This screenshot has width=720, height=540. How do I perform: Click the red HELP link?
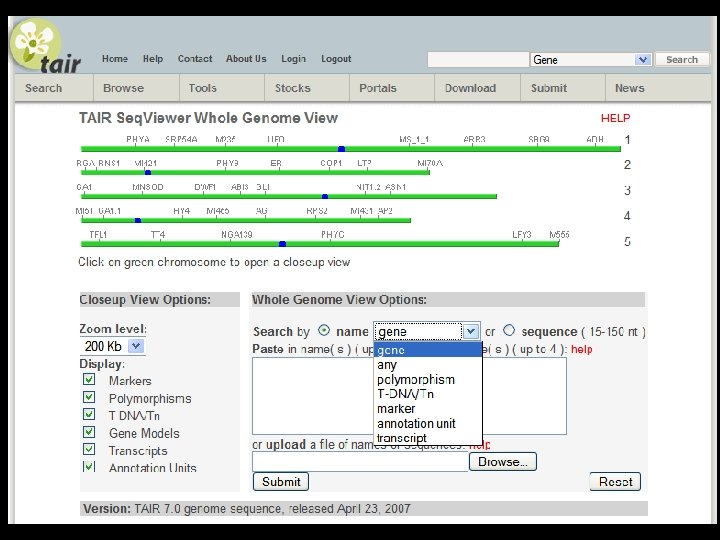(x=615, y=118)
